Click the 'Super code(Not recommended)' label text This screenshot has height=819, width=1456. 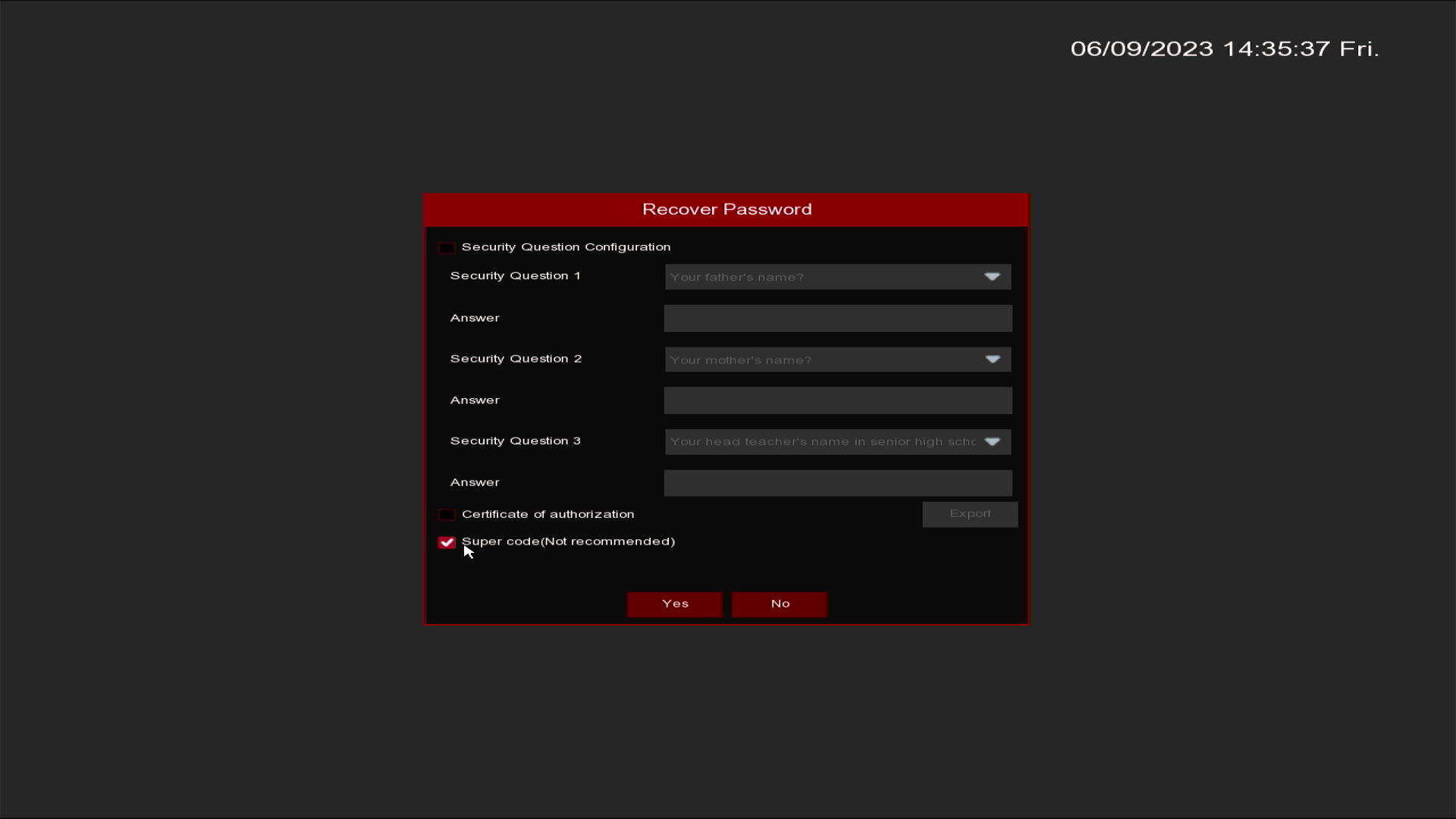tap(568, 541)
